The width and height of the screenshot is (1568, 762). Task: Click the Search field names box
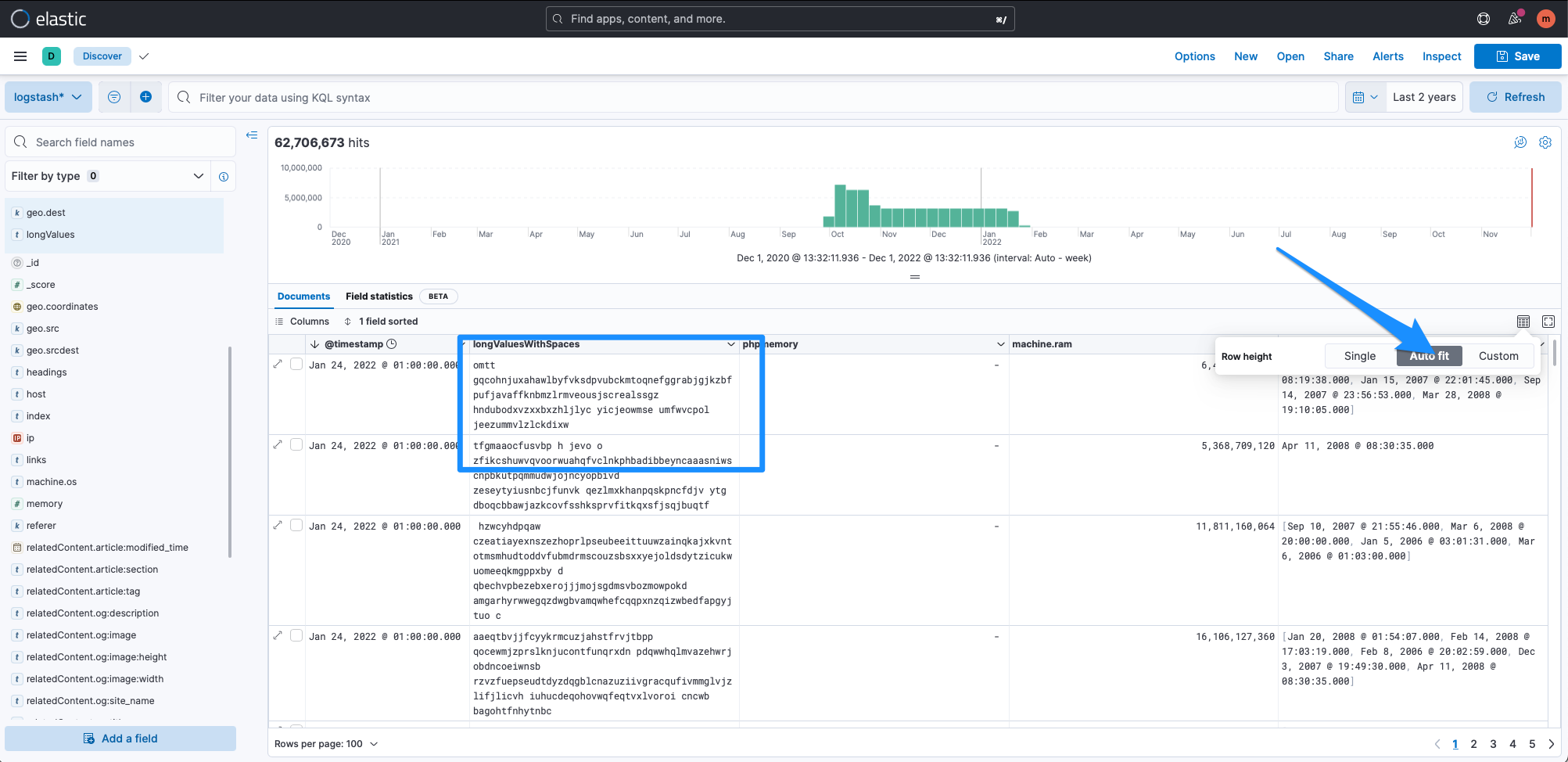(x=120, y=142)
